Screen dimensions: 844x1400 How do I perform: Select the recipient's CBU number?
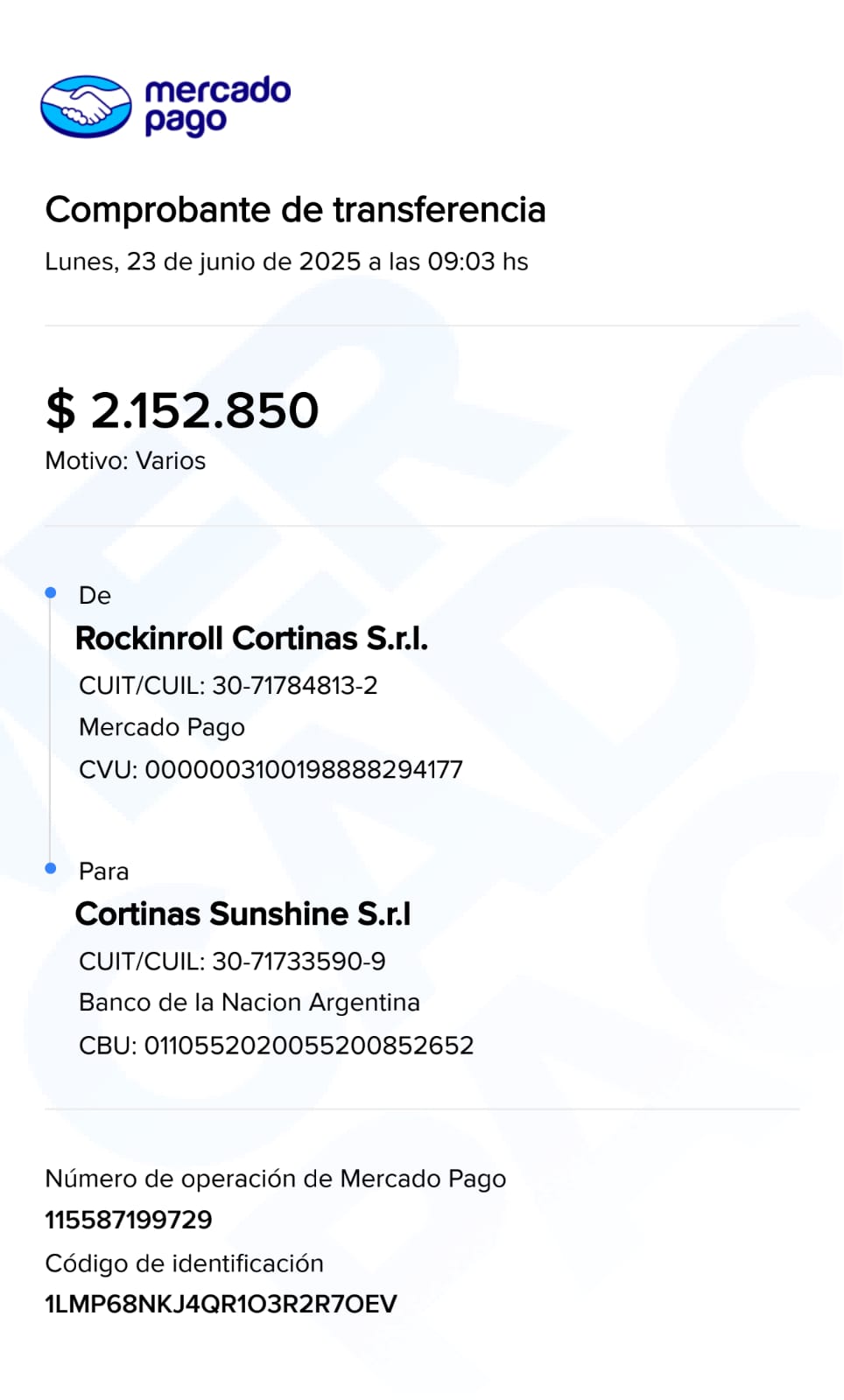pos(276,1046)
